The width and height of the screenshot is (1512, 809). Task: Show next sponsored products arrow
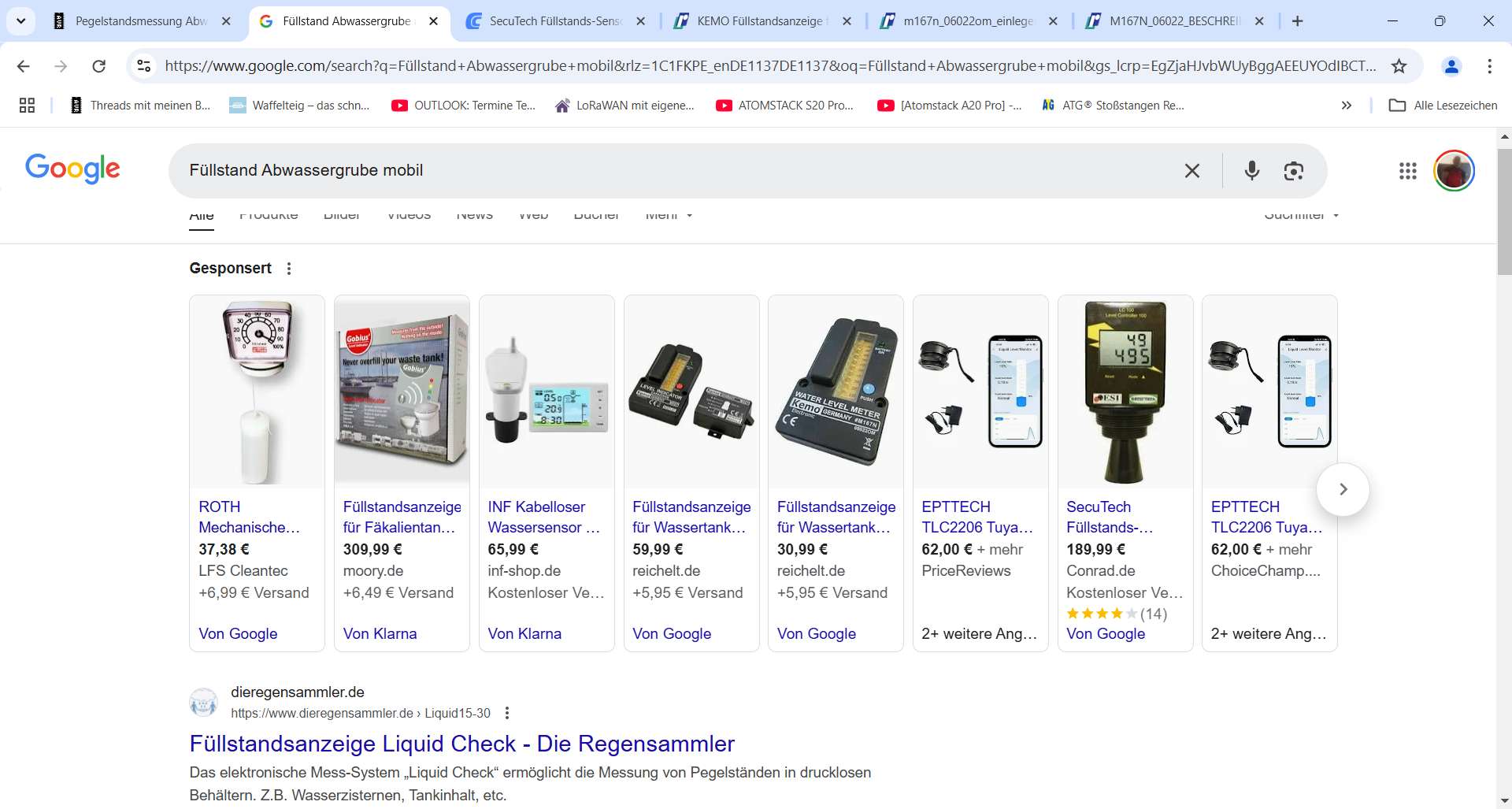point(1343,489)
